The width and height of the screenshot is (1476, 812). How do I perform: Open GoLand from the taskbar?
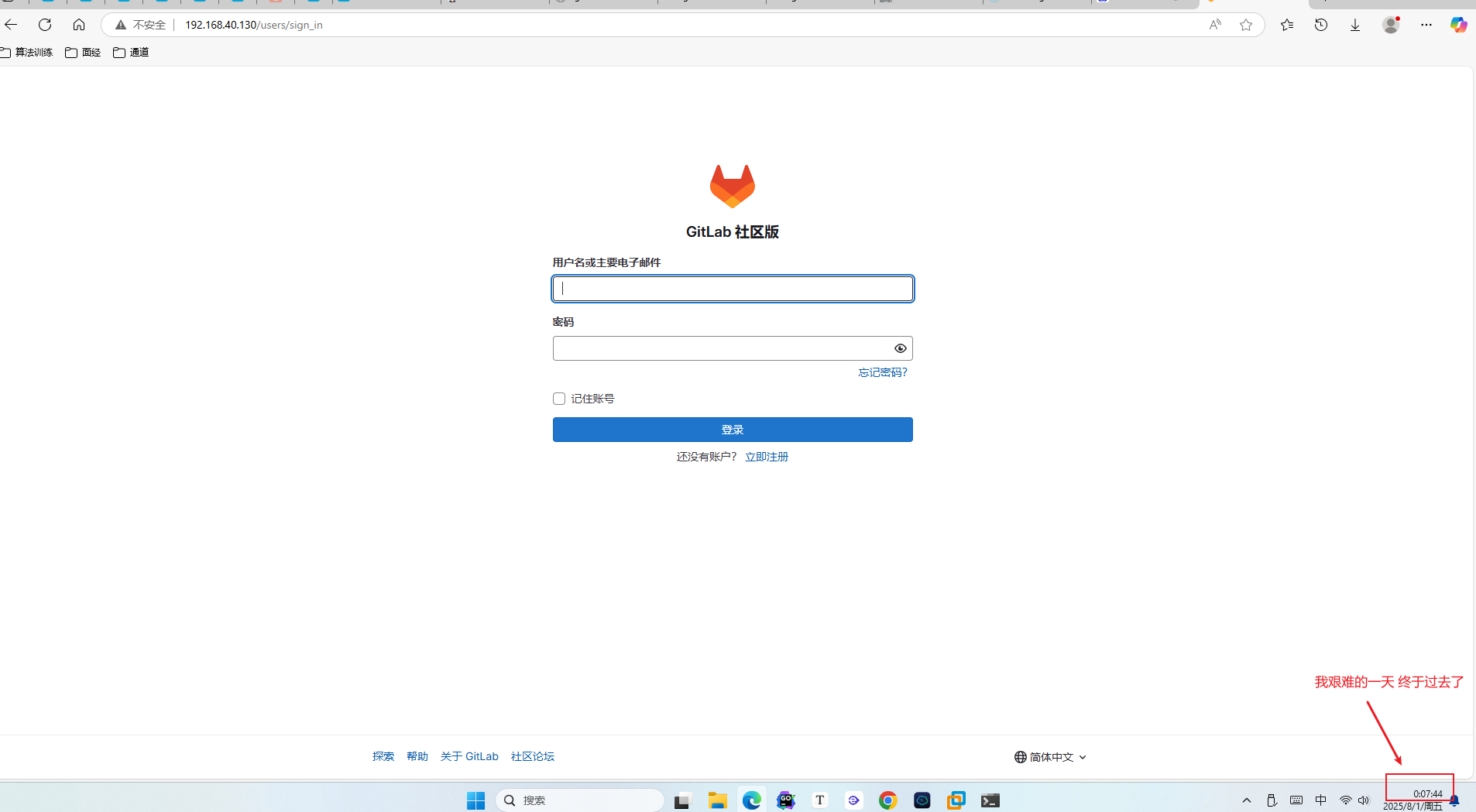point(786,800)
